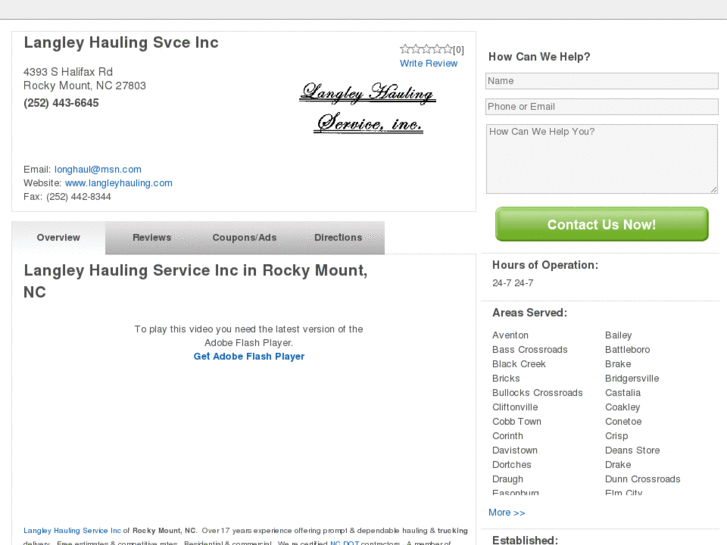Switch to the Overview tab
This screenshot has height=545, width=727.
coord(58,238)
